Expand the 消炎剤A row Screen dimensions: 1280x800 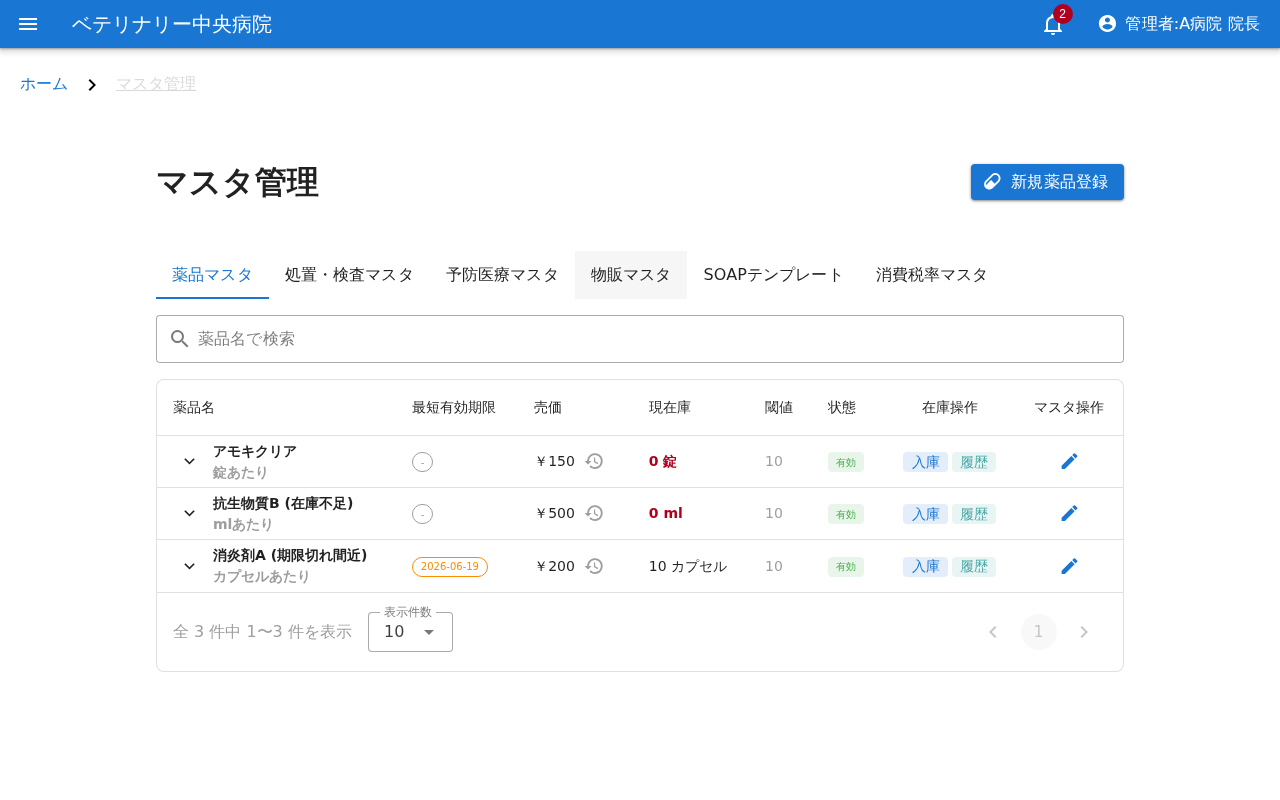pos(189,566)
